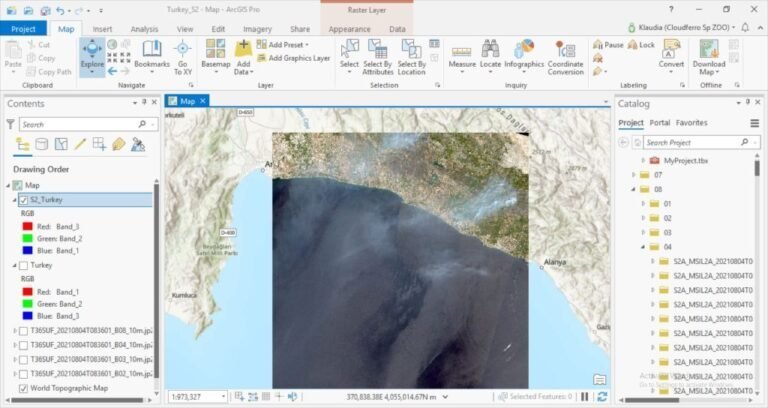Enable the B08_10m raster layer
Viewport: 768px width, 408px height.
tap(23, 331)
